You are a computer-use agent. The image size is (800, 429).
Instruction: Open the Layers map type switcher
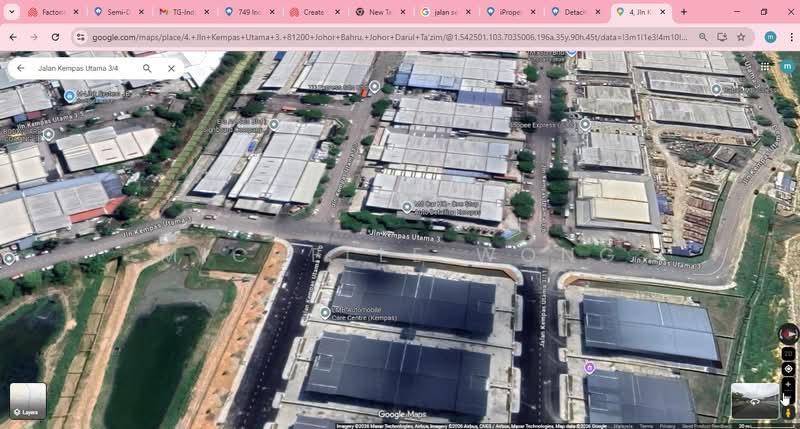28,400
